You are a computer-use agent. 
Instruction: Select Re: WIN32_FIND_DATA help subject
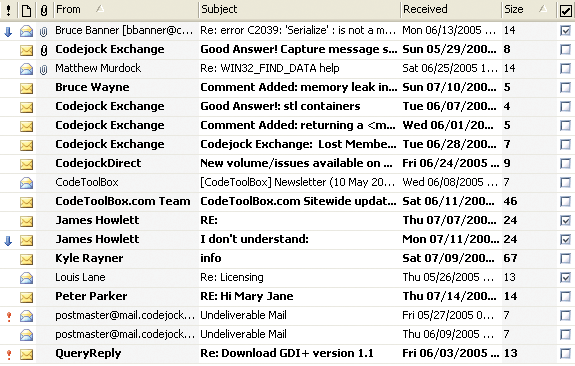pos(270,68)
